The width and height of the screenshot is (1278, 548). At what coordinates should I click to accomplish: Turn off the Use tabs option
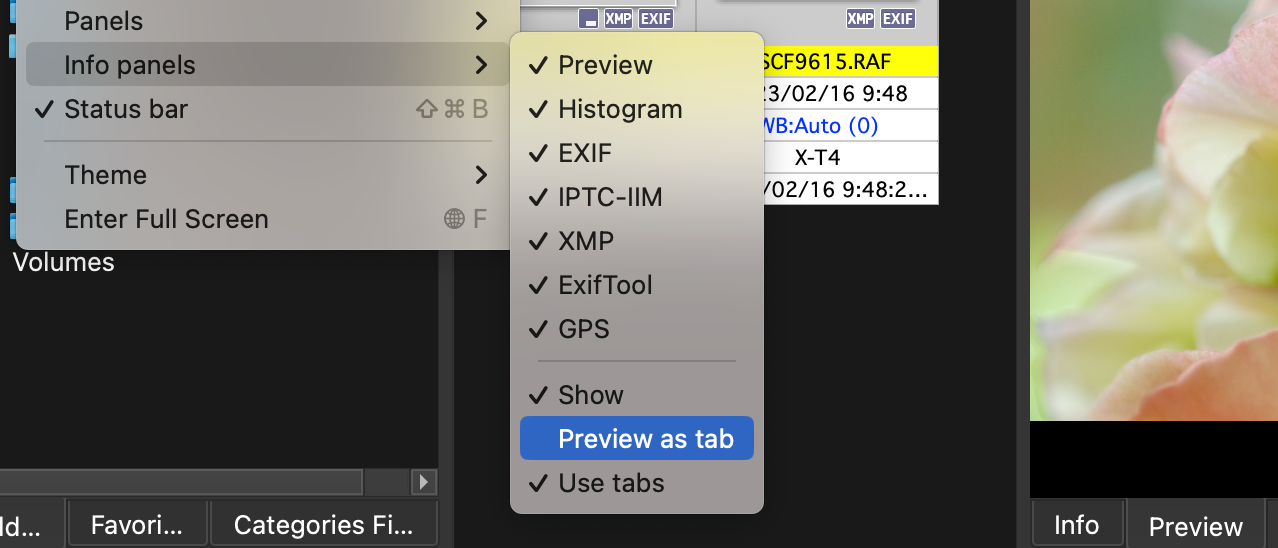pos(611,483)
